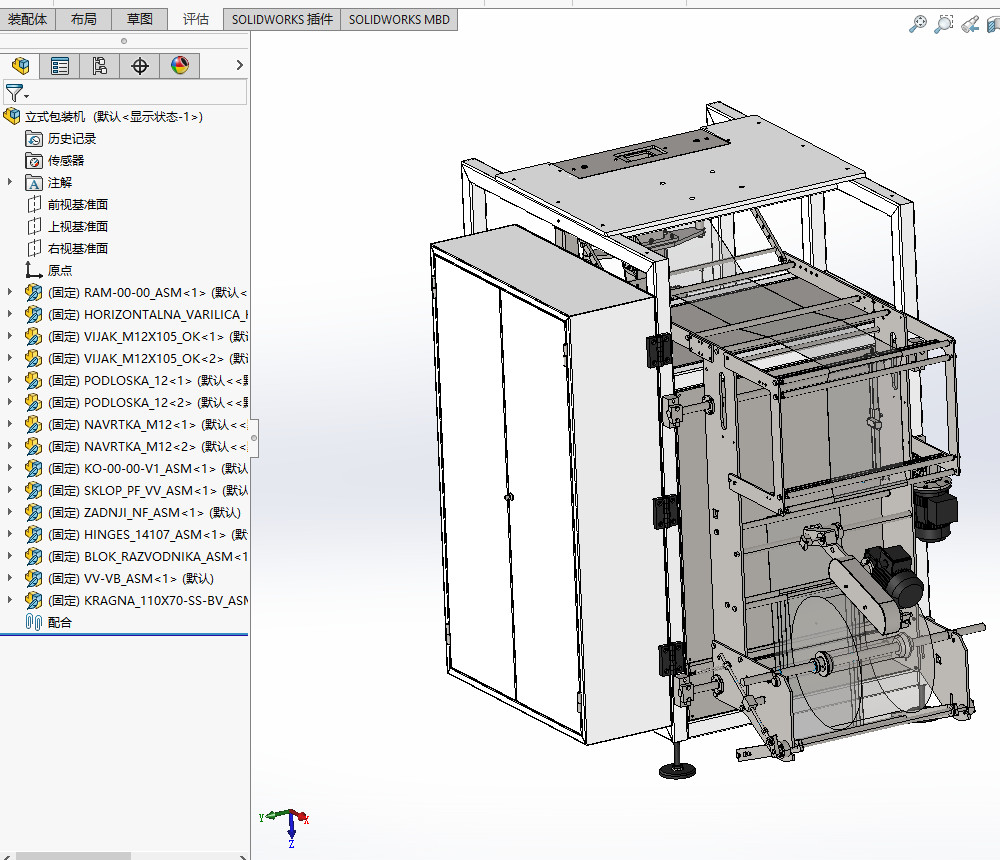Click the Section View icon
The height and width of the screenshot is (860, 1000).
(x=993, y=24)
